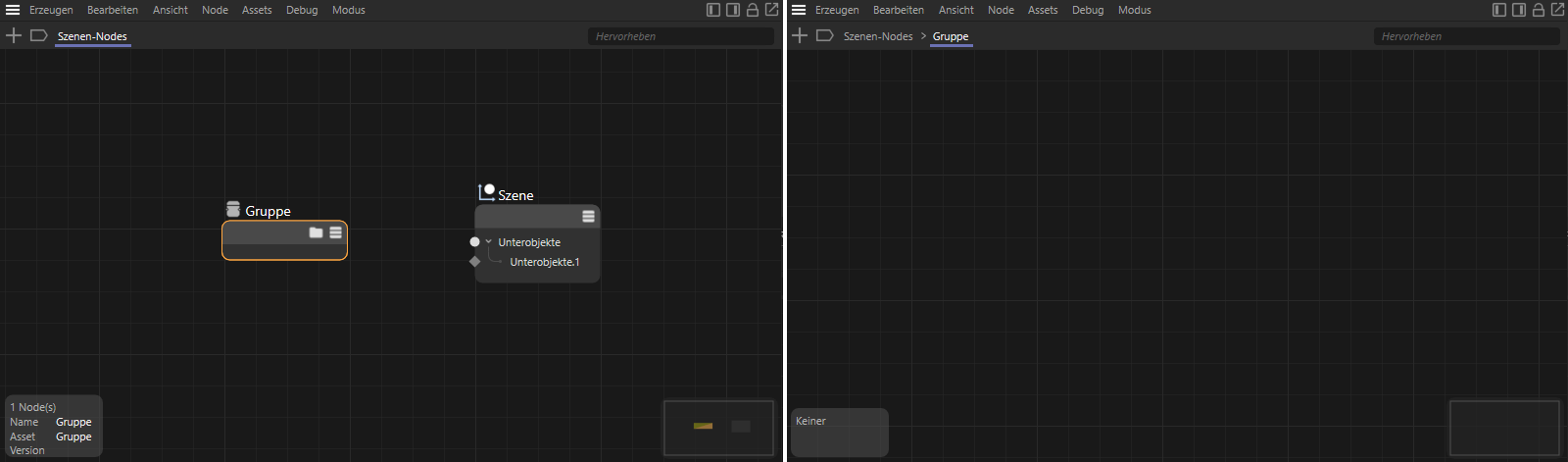Click the database icon next to the Gruppe title
Viewport: 1568px width, 462px height.
click(233, 209)
